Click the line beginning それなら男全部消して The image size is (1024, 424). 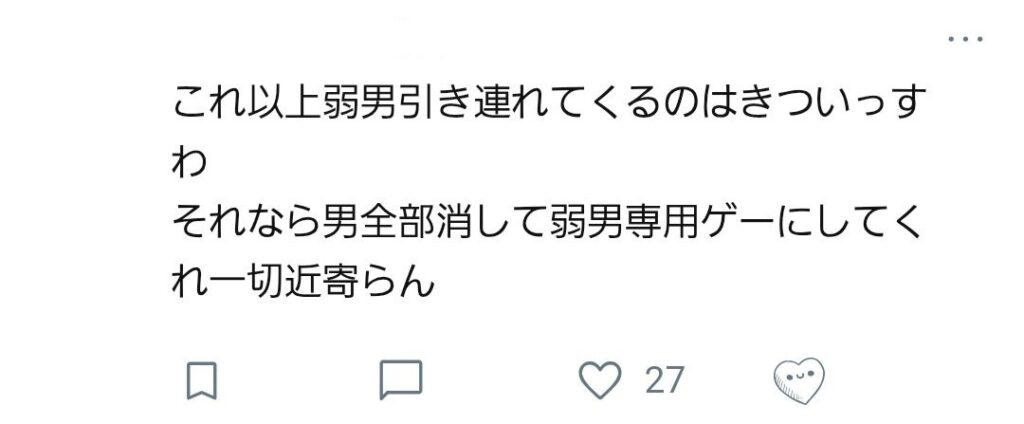(547, 224)
